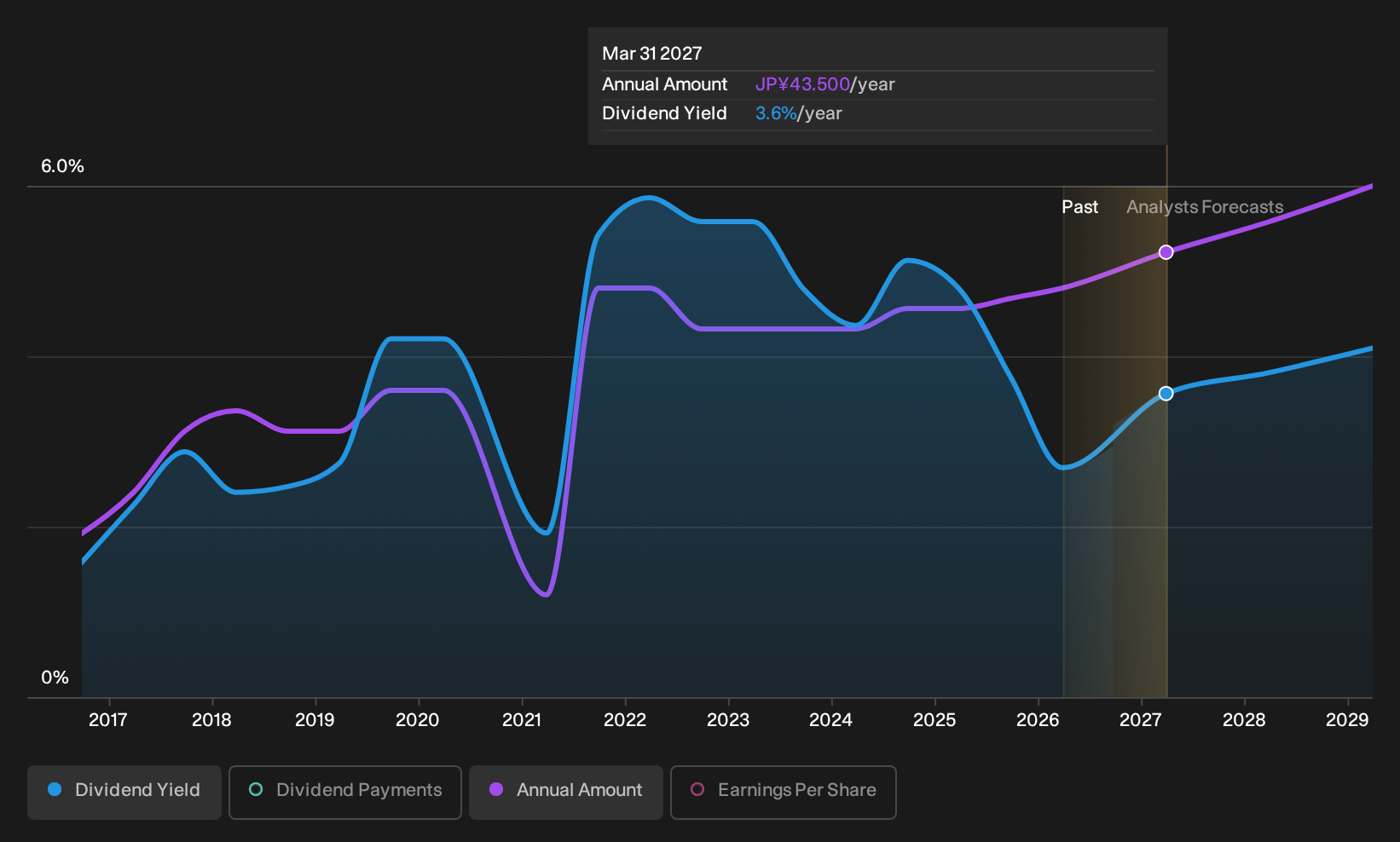Click the 2017 x-axis year label
Viewport: 1400px width, 842px height.
(108, 720)
